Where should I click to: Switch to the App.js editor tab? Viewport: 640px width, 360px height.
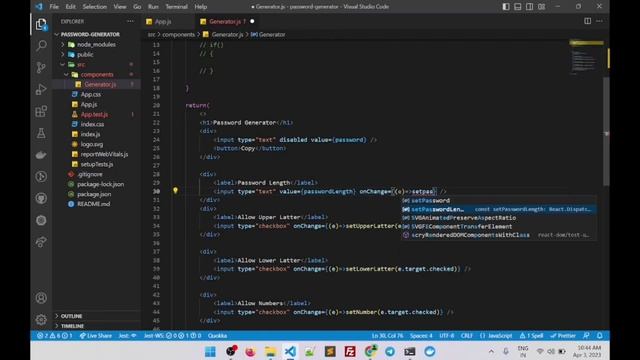point(163,21)
